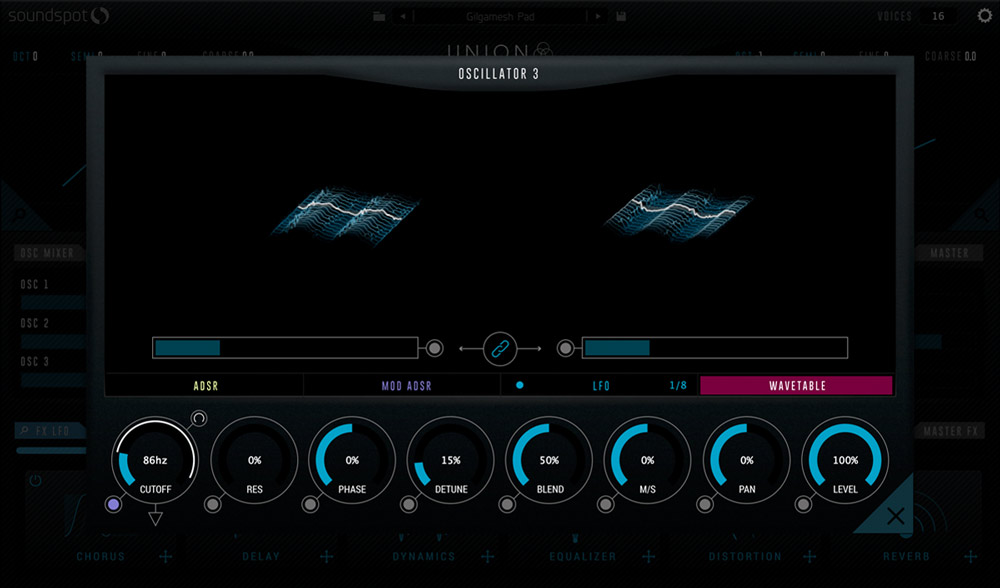Switch to the ADSR tab
Viewport: 1000px width, 588px height.
(x=205, y=385)
